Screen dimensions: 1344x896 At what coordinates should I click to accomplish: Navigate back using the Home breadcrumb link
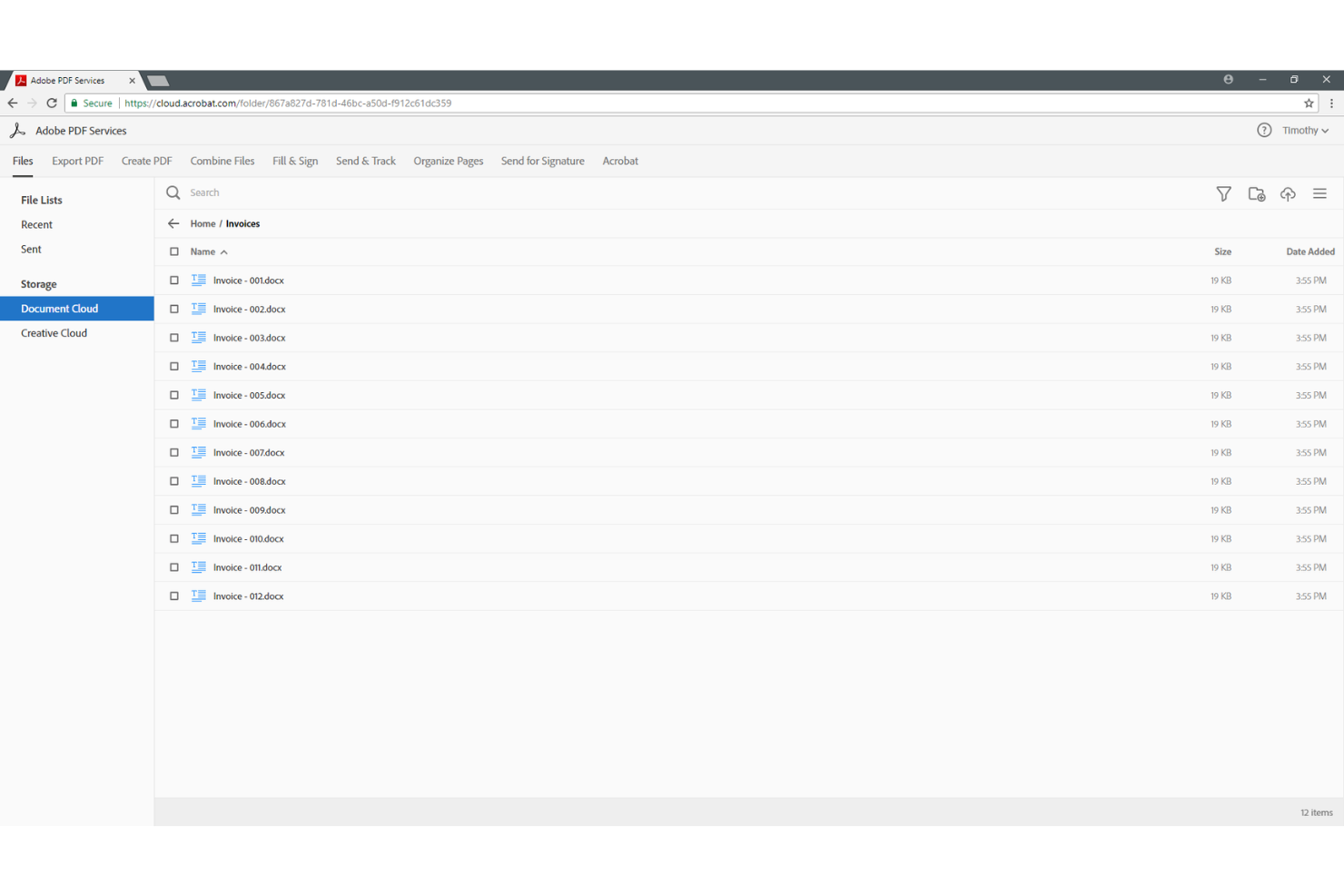point(203,223)
